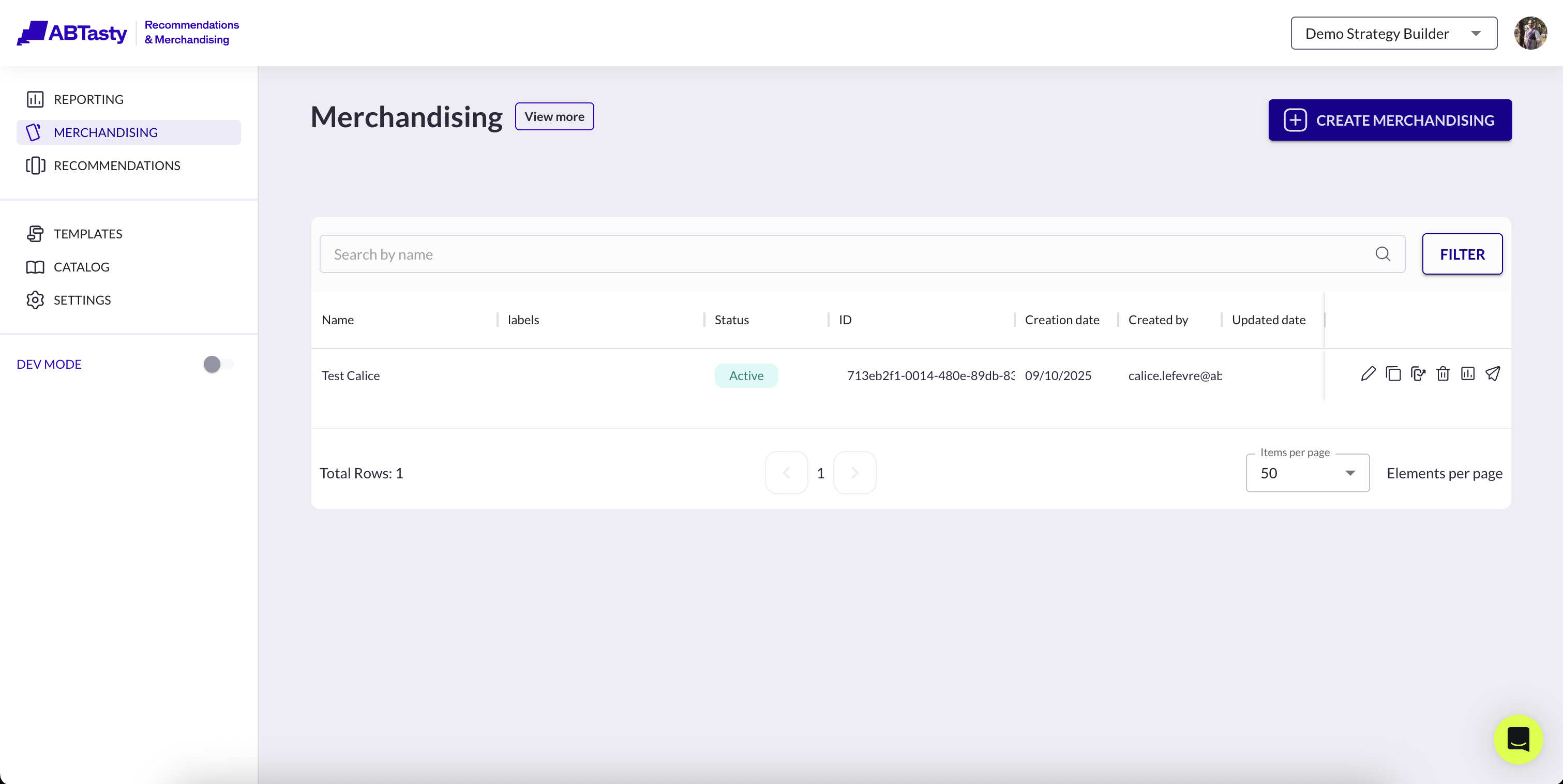
Task: Click the magnifier search icon
Action: point(1383,253)
